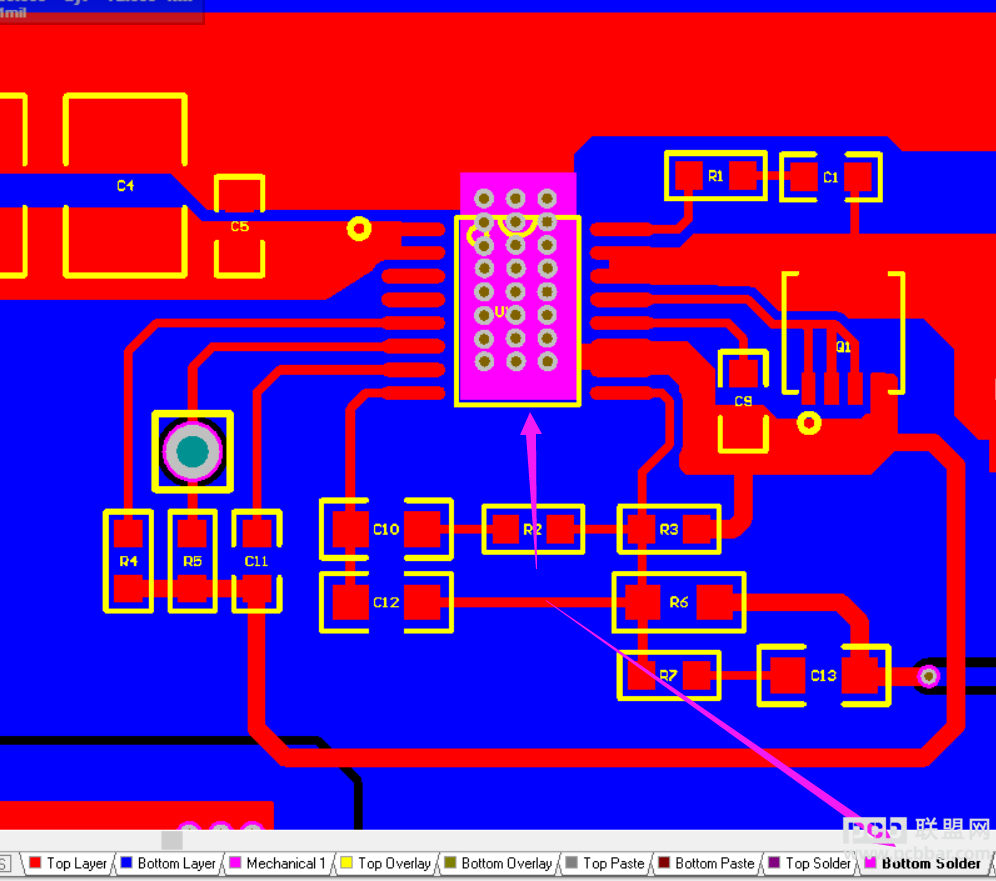This screenshot has width=996, height=881.
Task: Select capacitor C10 footprint
Action: pos(386,529)
